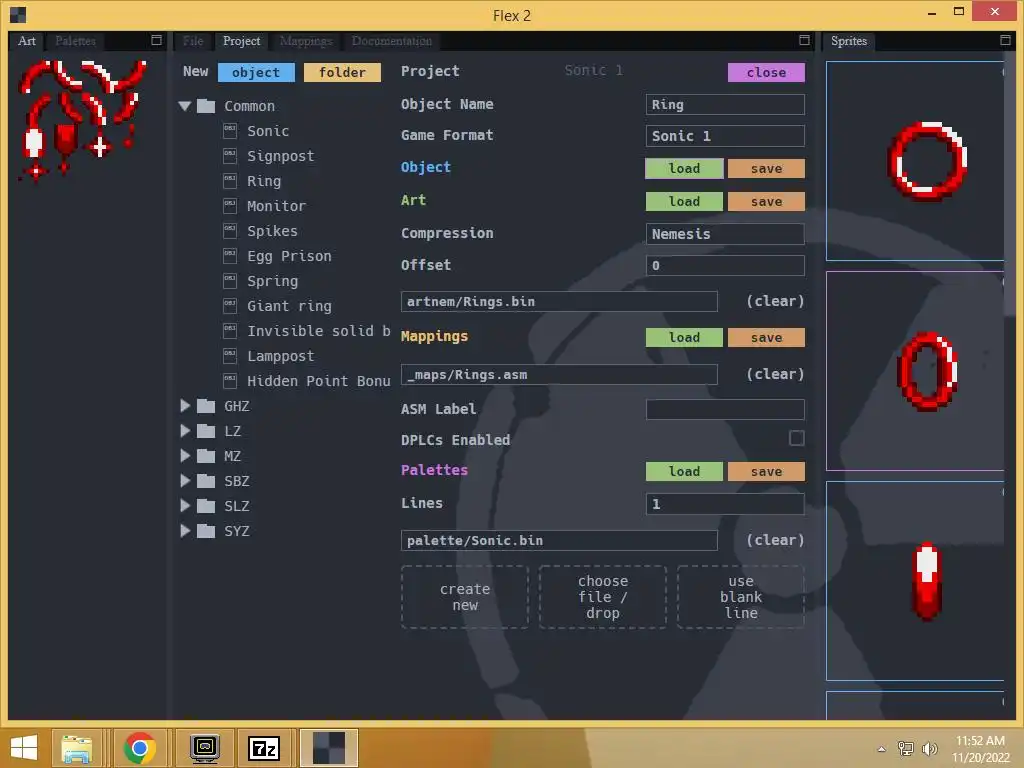This screenshot has height=768, width=1024.
Task: Click the empty ASM Label field
Action: coord(725,409)
